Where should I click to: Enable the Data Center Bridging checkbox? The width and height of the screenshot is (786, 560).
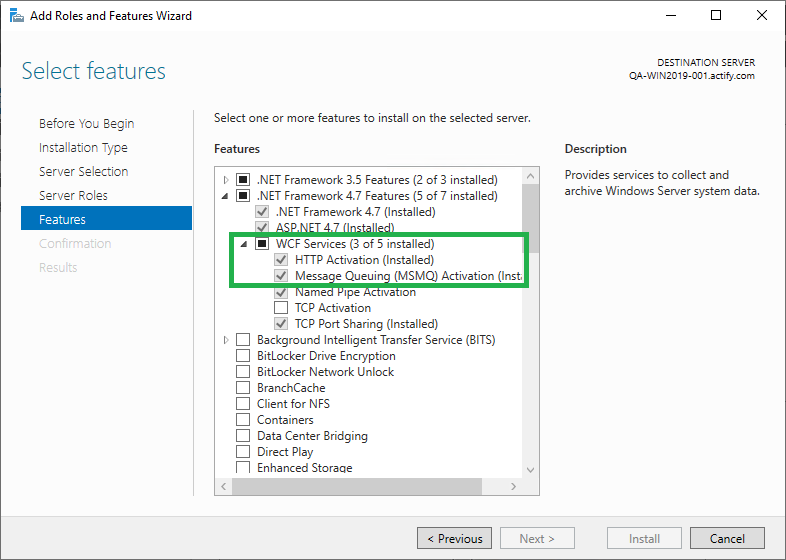point(243,436)
